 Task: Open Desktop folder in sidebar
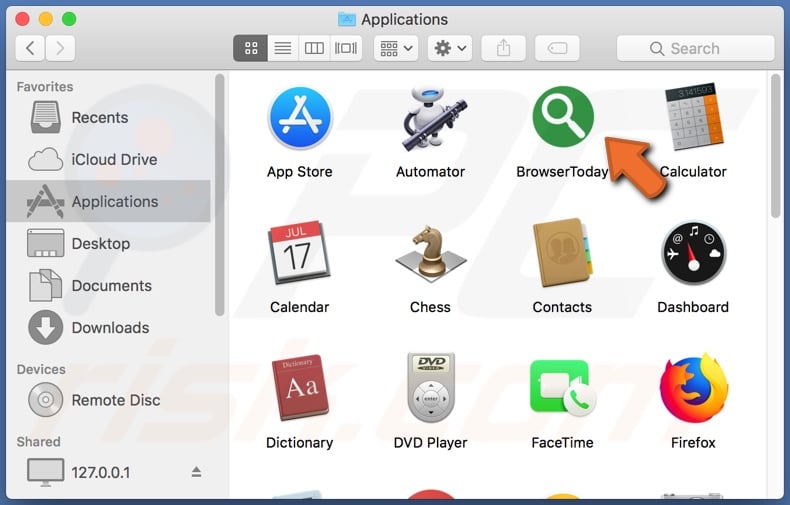(x=108, y=243)
